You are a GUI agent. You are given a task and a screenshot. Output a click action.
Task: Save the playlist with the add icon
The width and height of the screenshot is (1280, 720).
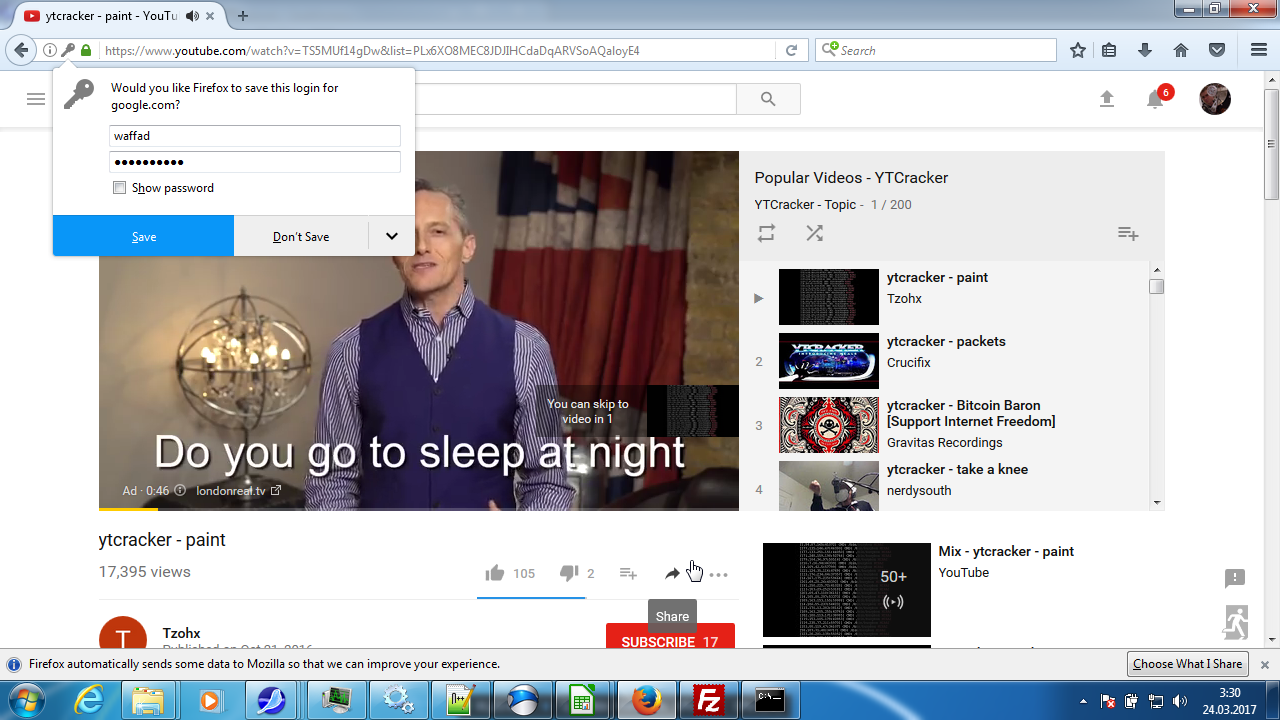pos(1128,233)
